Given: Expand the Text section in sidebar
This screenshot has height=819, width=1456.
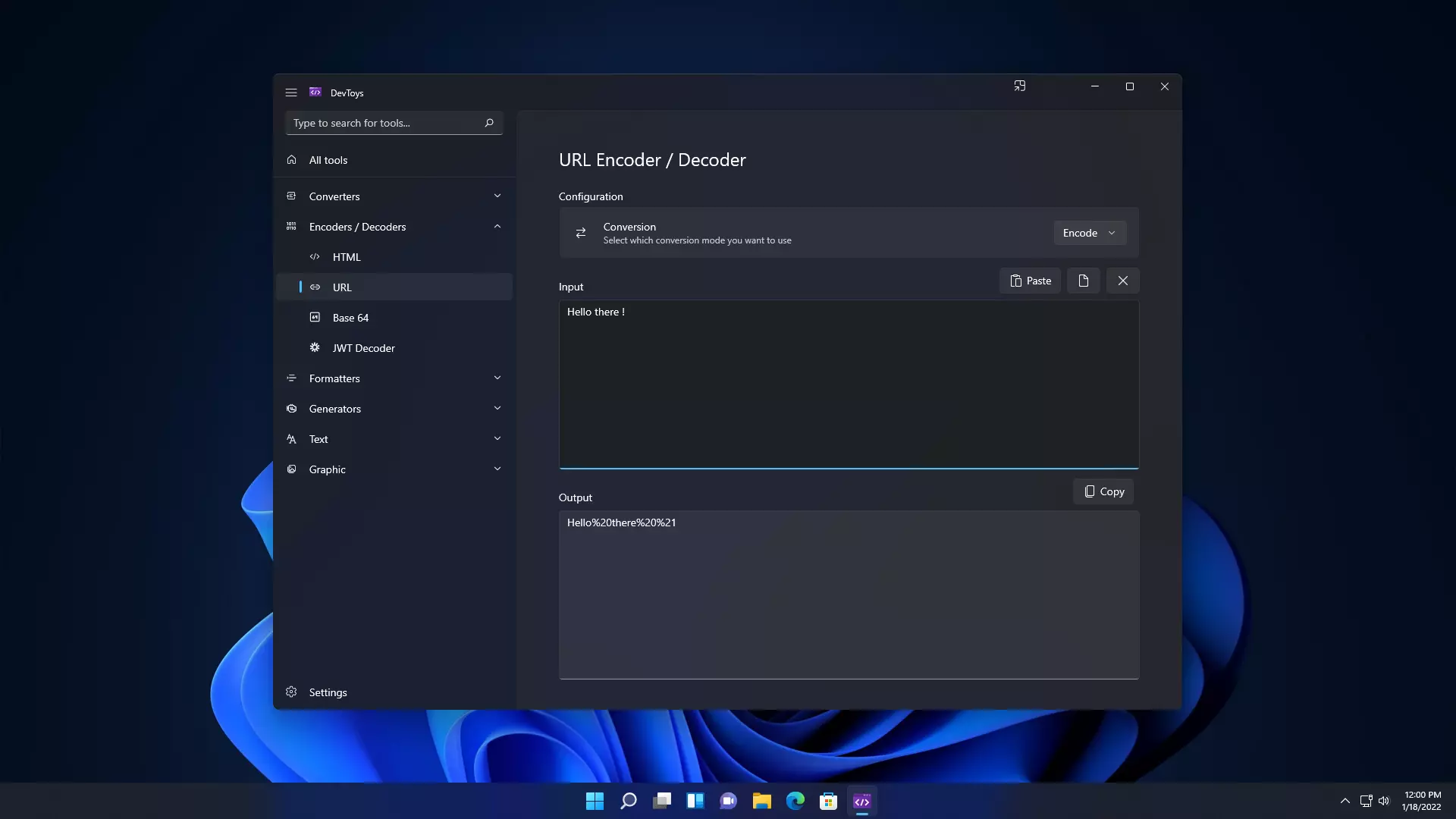Looking at the screenshot, I should pyautogui.click(x=495, y=438).
